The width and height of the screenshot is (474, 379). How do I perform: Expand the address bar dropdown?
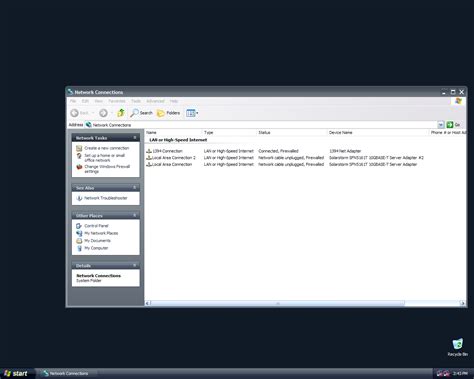[x=441, y=125]
